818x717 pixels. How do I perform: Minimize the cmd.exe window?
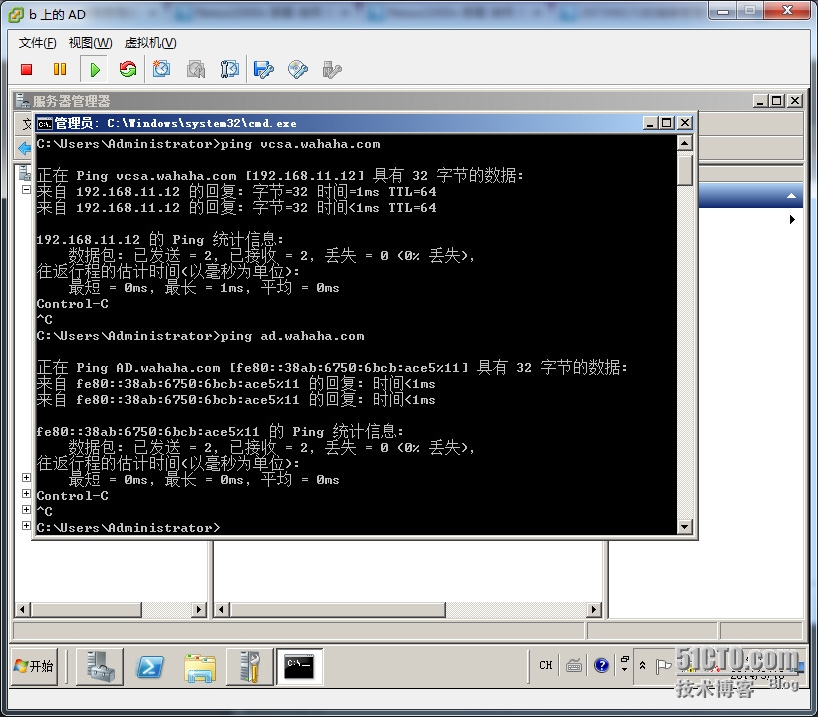tap(650, 123)
